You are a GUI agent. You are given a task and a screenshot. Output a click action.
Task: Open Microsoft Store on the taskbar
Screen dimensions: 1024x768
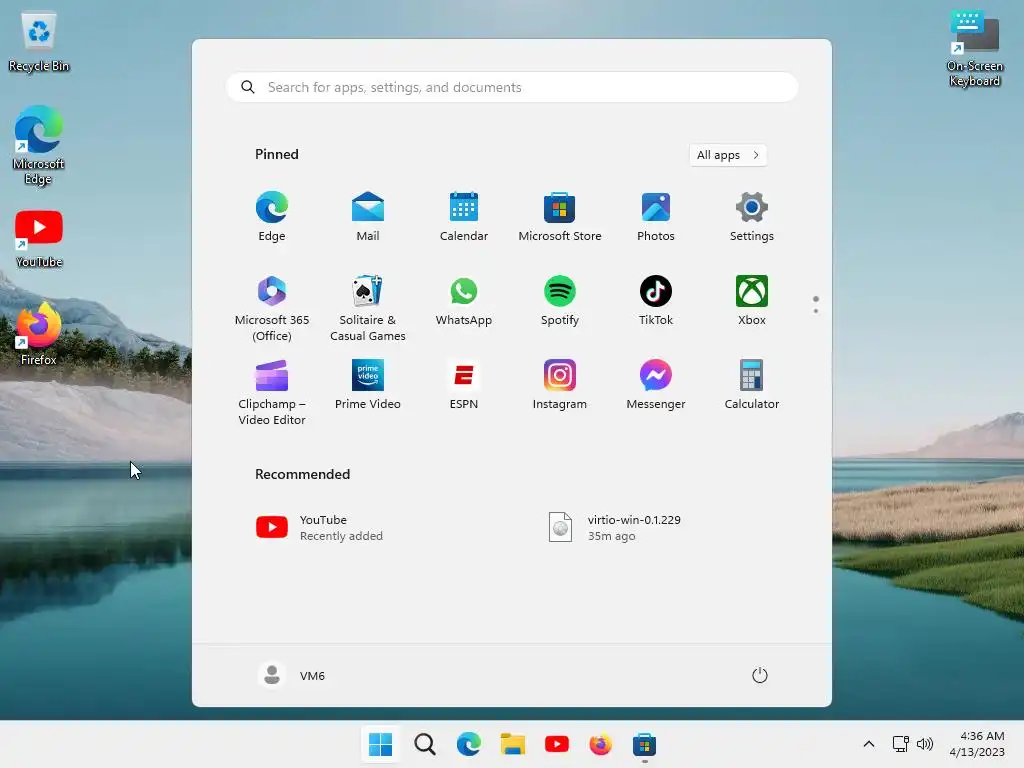pos(644,744)
